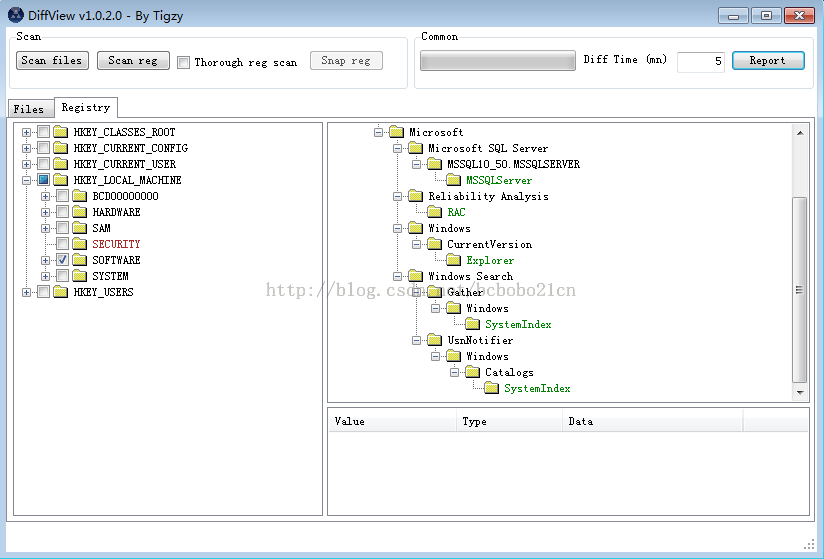824x559 pixels.
Task: Click the HKEY_CLASSES_ROOT folder icon
Action: coord(60,132)
